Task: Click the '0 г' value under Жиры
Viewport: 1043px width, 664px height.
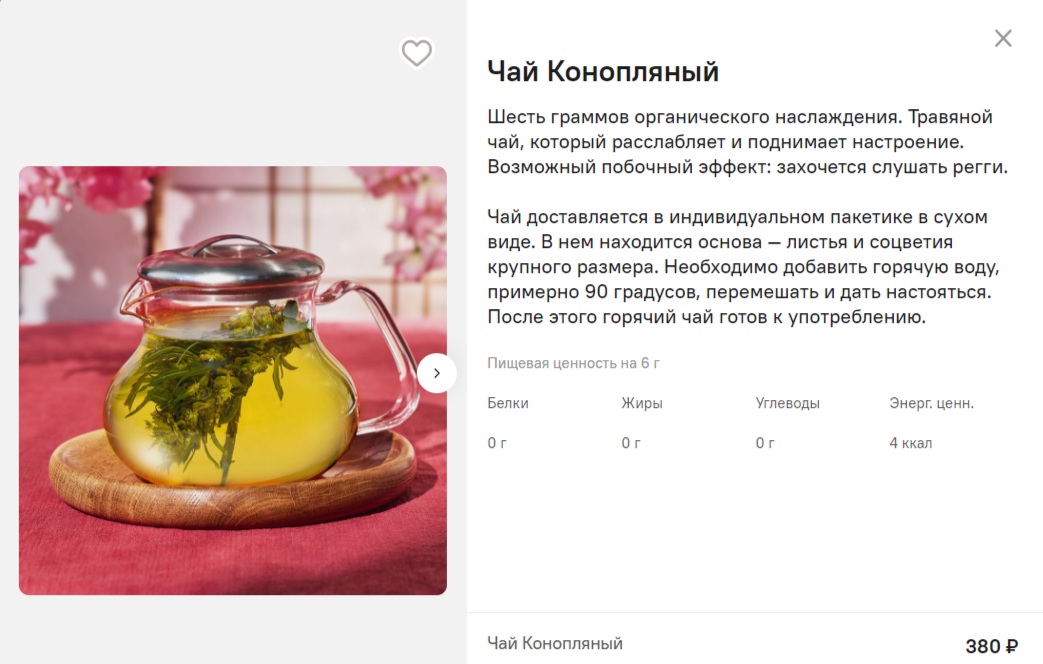Action: click(631, 443)
